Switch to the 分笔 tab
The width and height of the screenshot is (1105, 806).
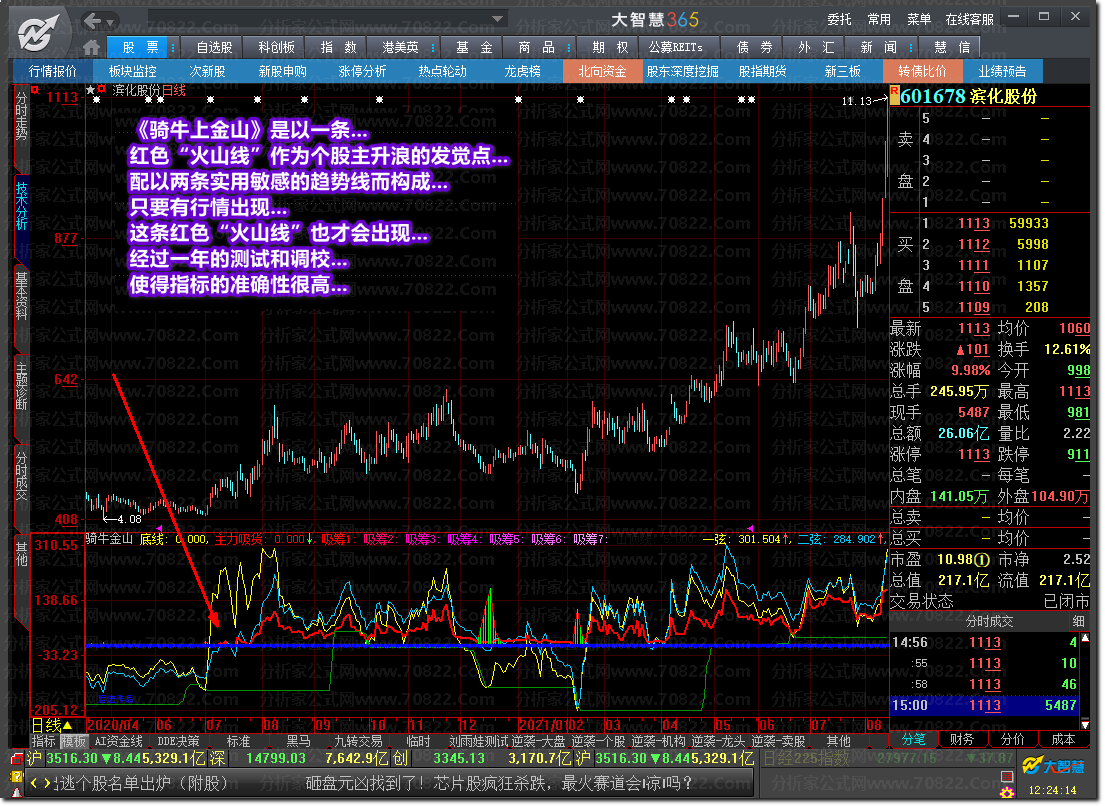tap(914, 740)
